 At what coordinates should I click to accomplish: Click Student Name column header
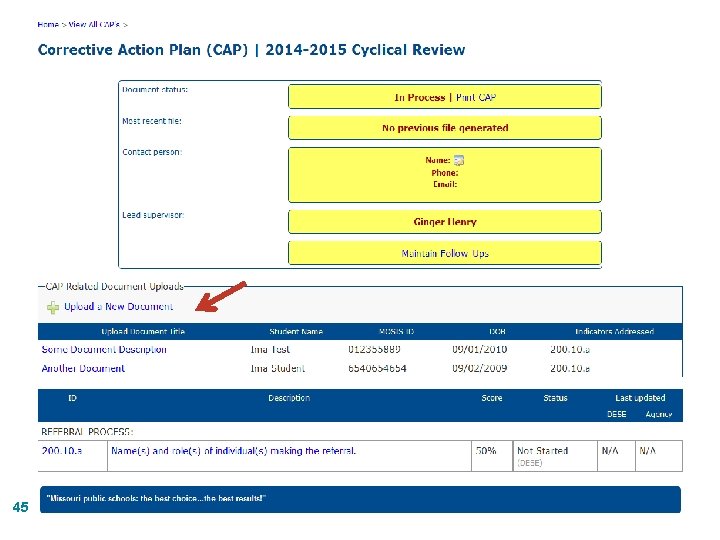click(296, 332)
